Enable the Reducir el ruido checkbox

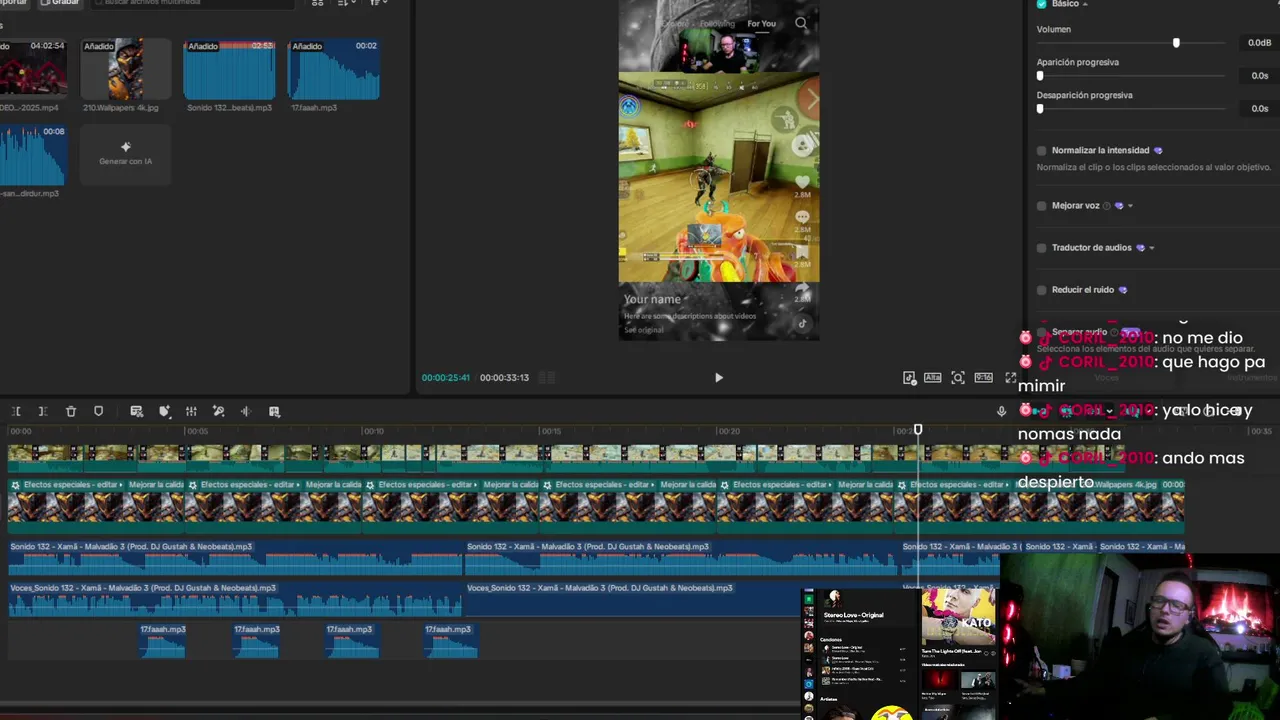[1042, 290]
